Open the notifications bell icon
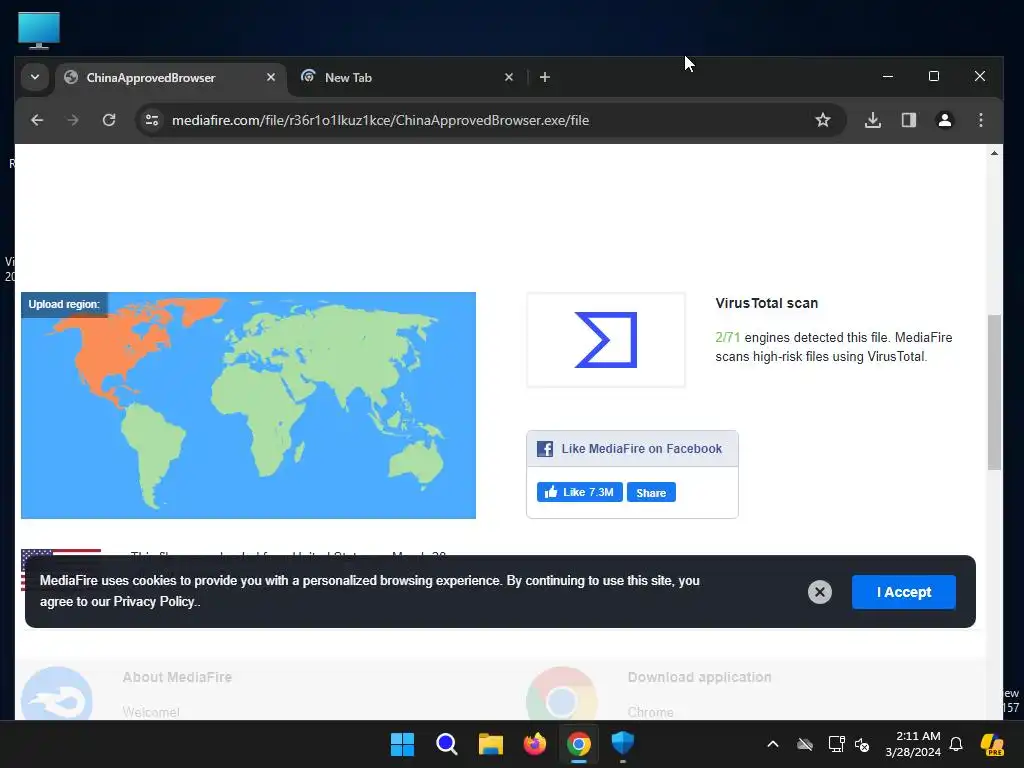This screenshot has width=1024, height=768. [x=956, y=744]
